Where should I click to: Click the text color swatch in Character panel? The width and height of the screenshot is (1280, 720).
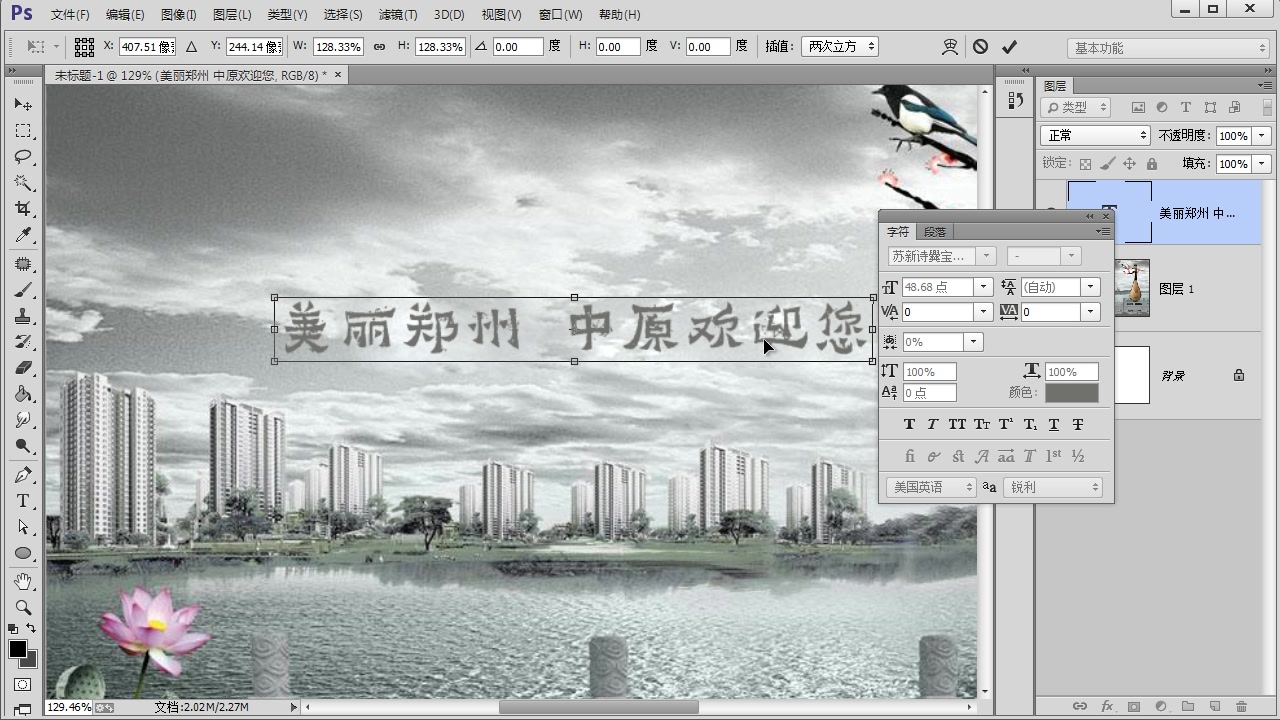[x=1071, y=392]
